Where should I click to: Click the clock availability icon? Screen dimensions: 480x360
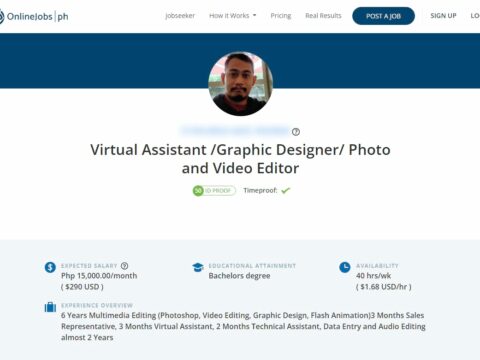click(345, 267)
